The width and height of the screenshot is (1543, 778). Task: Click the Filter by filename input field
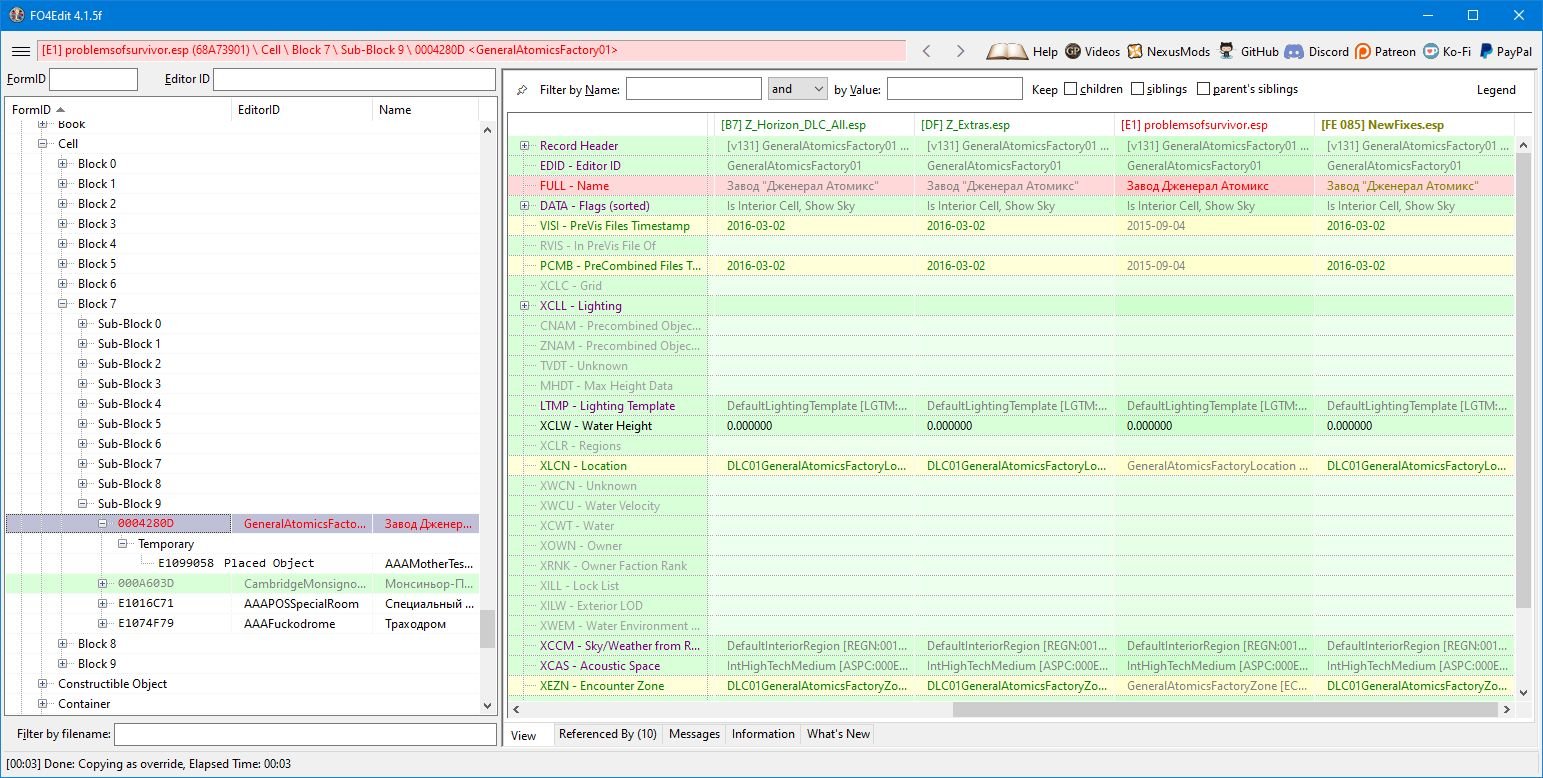[305, 735]
